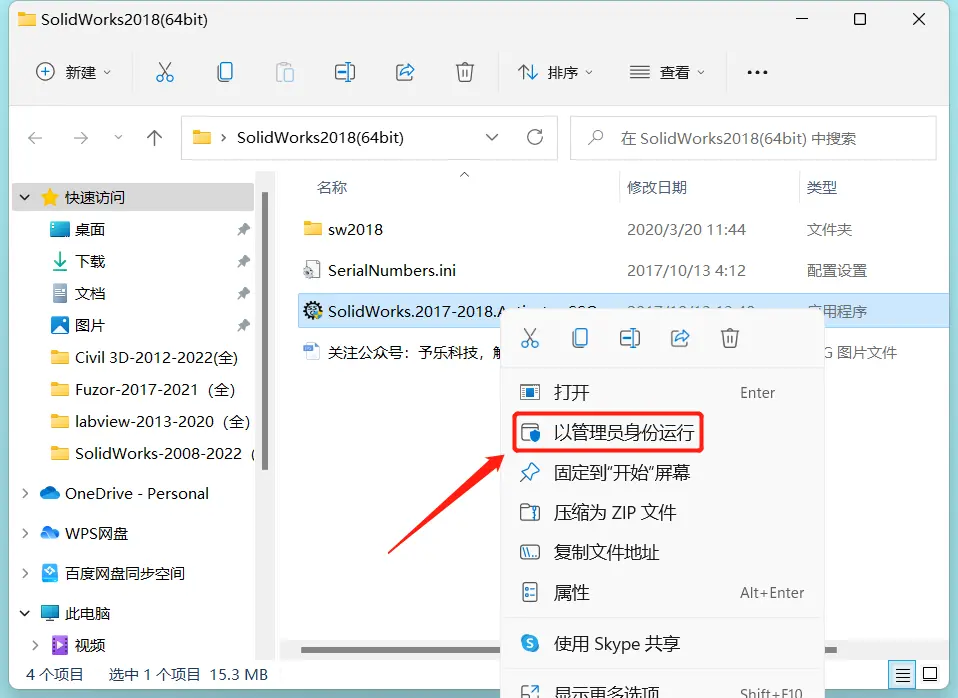Collapse 此电脑 node
The image size is (958, 698).
[x=25, y=613]
